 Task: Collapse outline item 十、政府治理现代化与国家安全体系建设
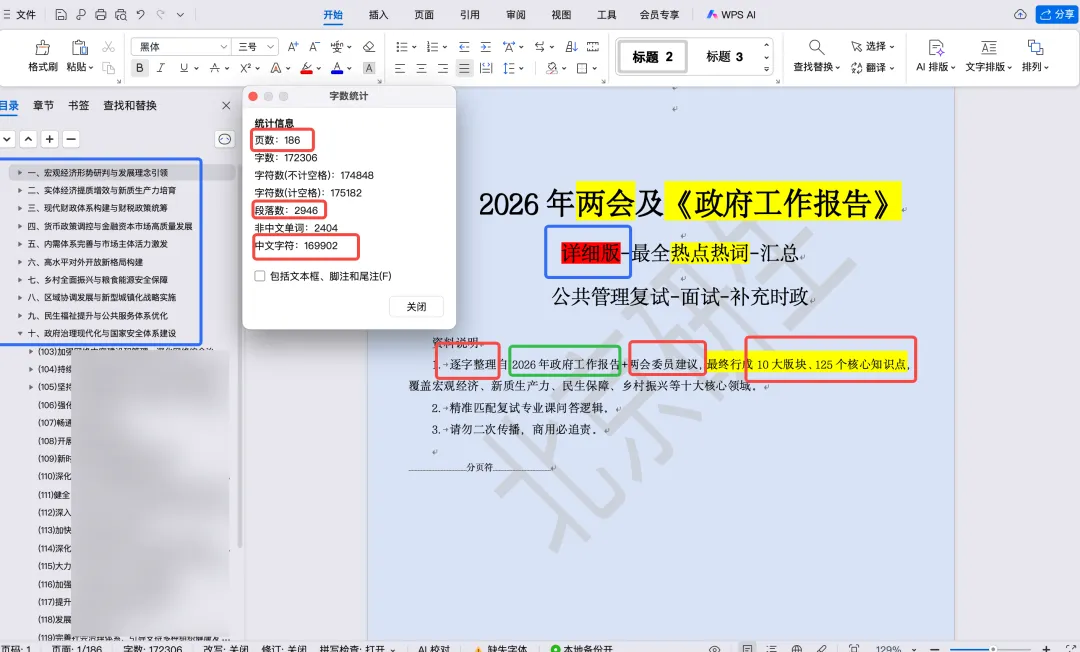click(20, 333)
